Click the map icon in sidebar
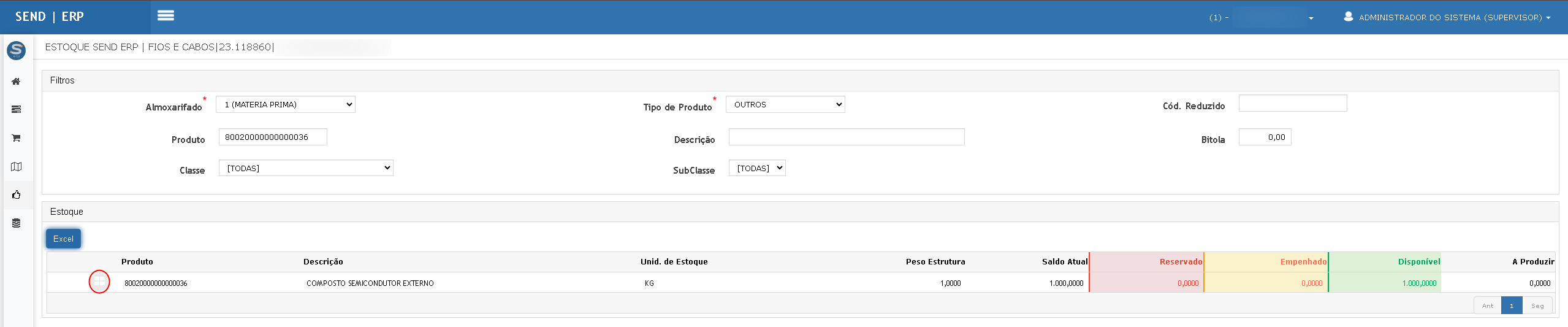 pyautogui.click(x=17, y=167)
